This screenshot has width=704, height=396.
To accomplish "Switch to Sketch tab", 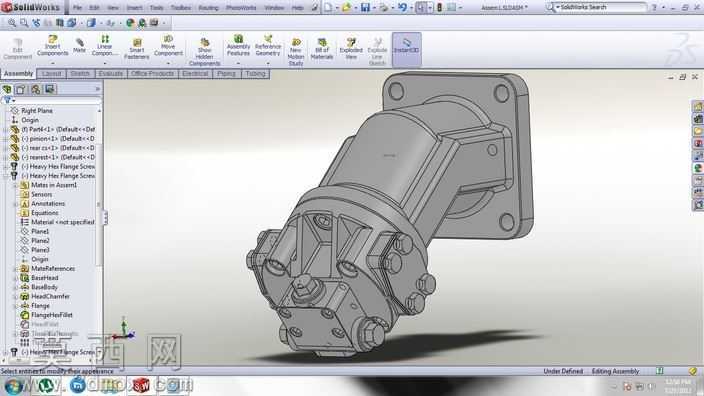I will pos(80,74).
